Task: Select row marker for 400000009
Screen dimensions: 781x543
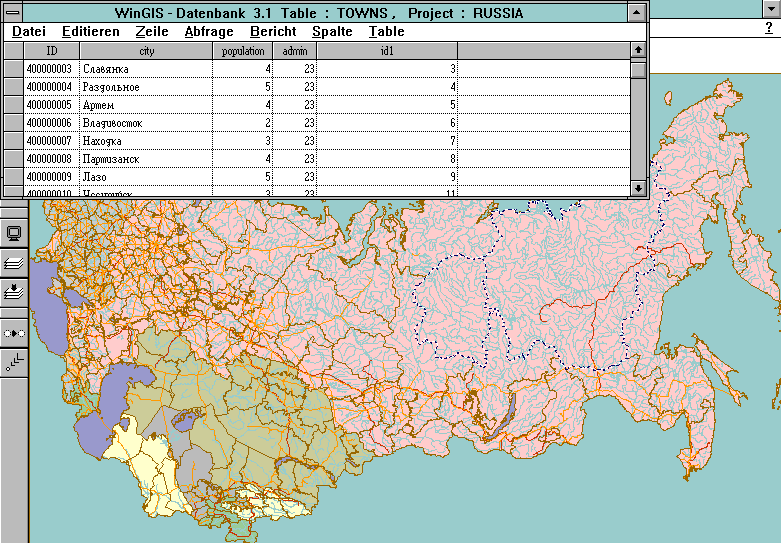Action: [x=13, y=176]
